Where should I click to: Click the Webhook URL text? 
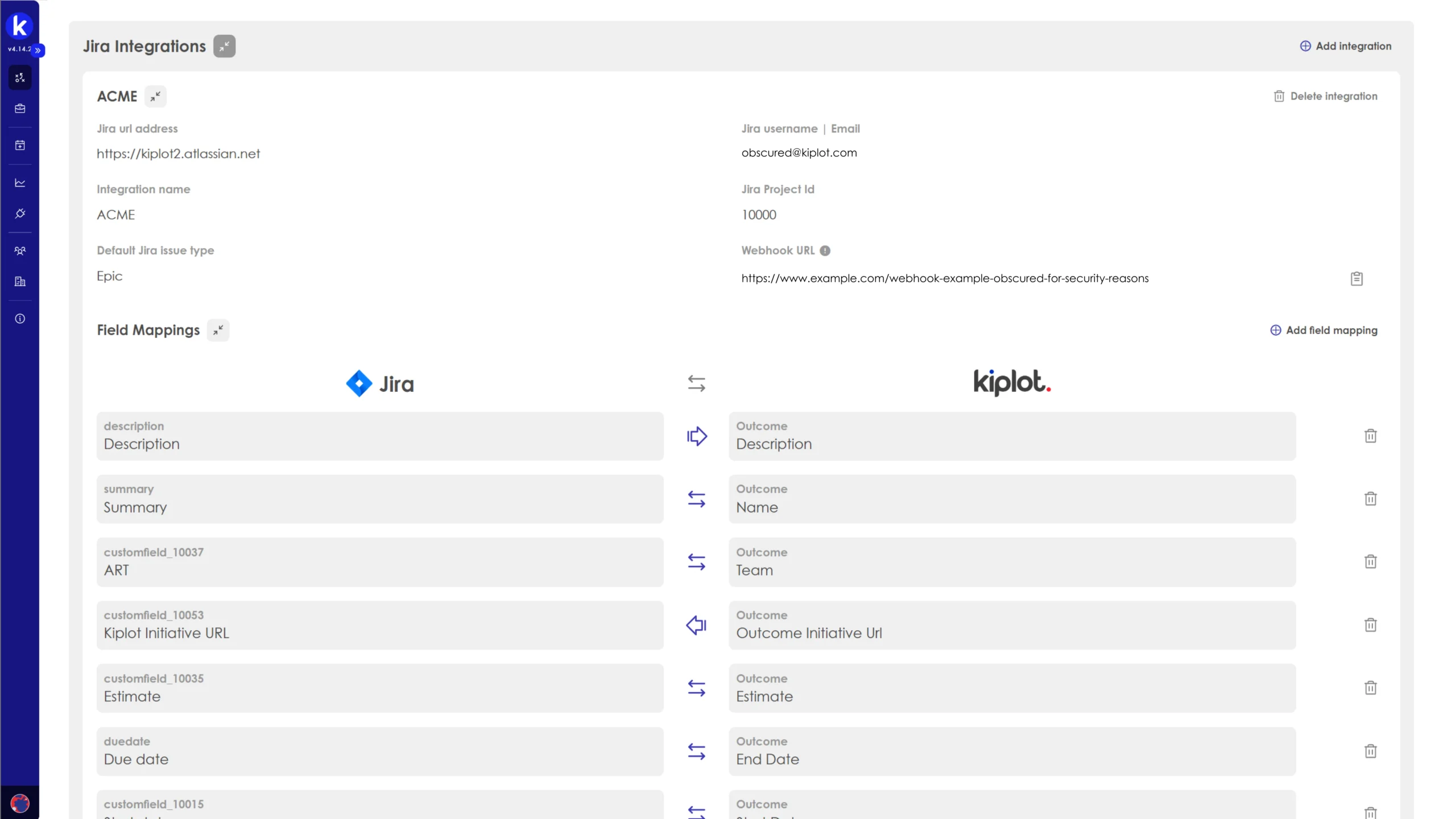click(x=945, y=279)
